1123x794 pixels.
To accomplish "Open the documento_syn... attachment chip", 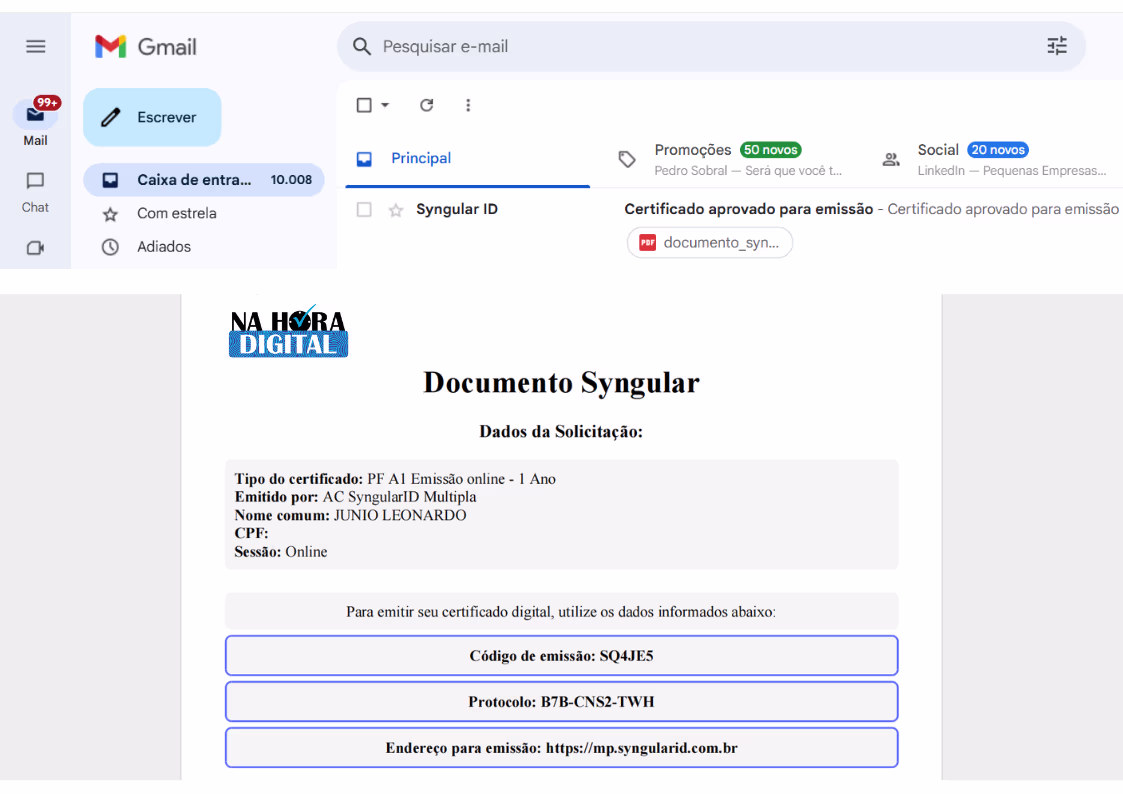I will (710, 243).
